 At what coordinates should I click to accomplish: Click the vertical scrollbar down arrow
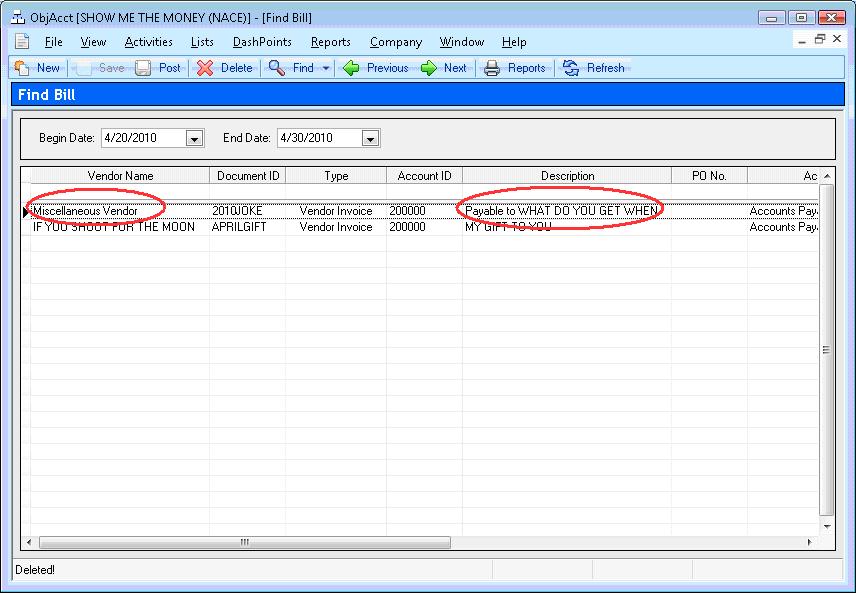826,525
